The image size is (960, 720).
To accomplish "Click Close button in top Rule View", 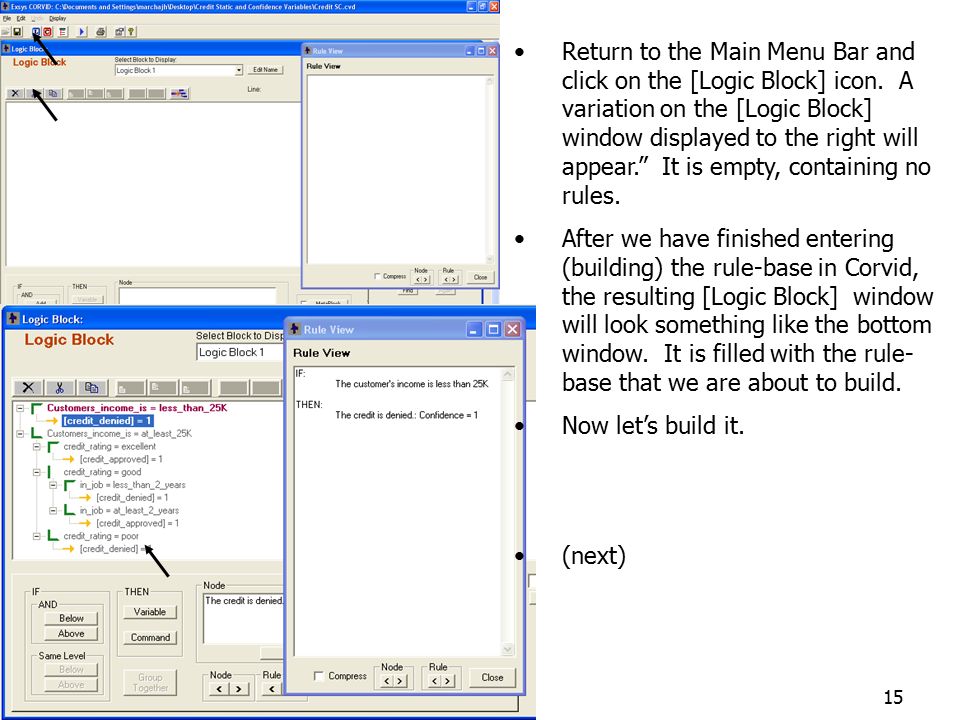I will pos(481,277).
